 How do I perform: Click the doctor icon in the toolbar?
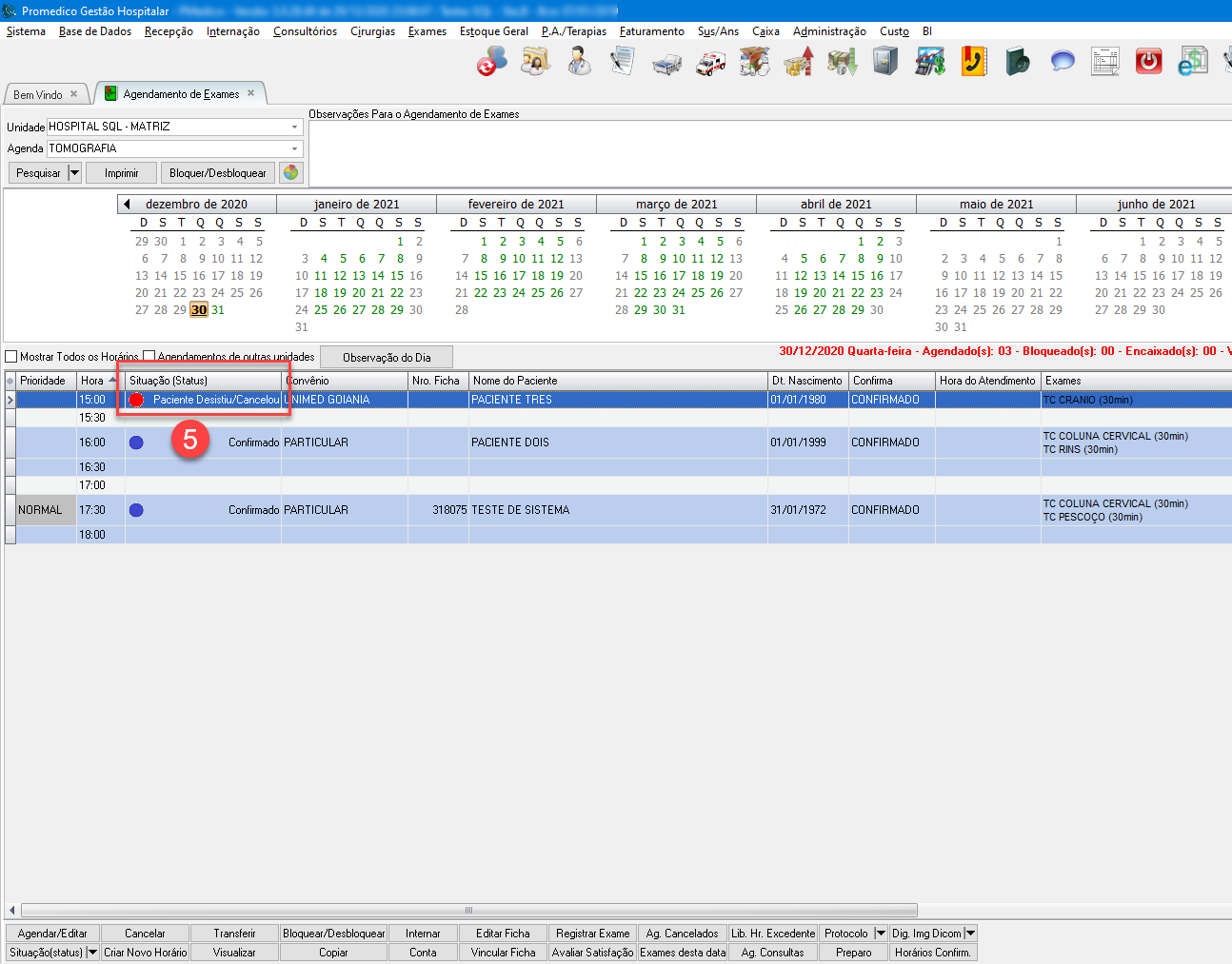click(579, 62)
